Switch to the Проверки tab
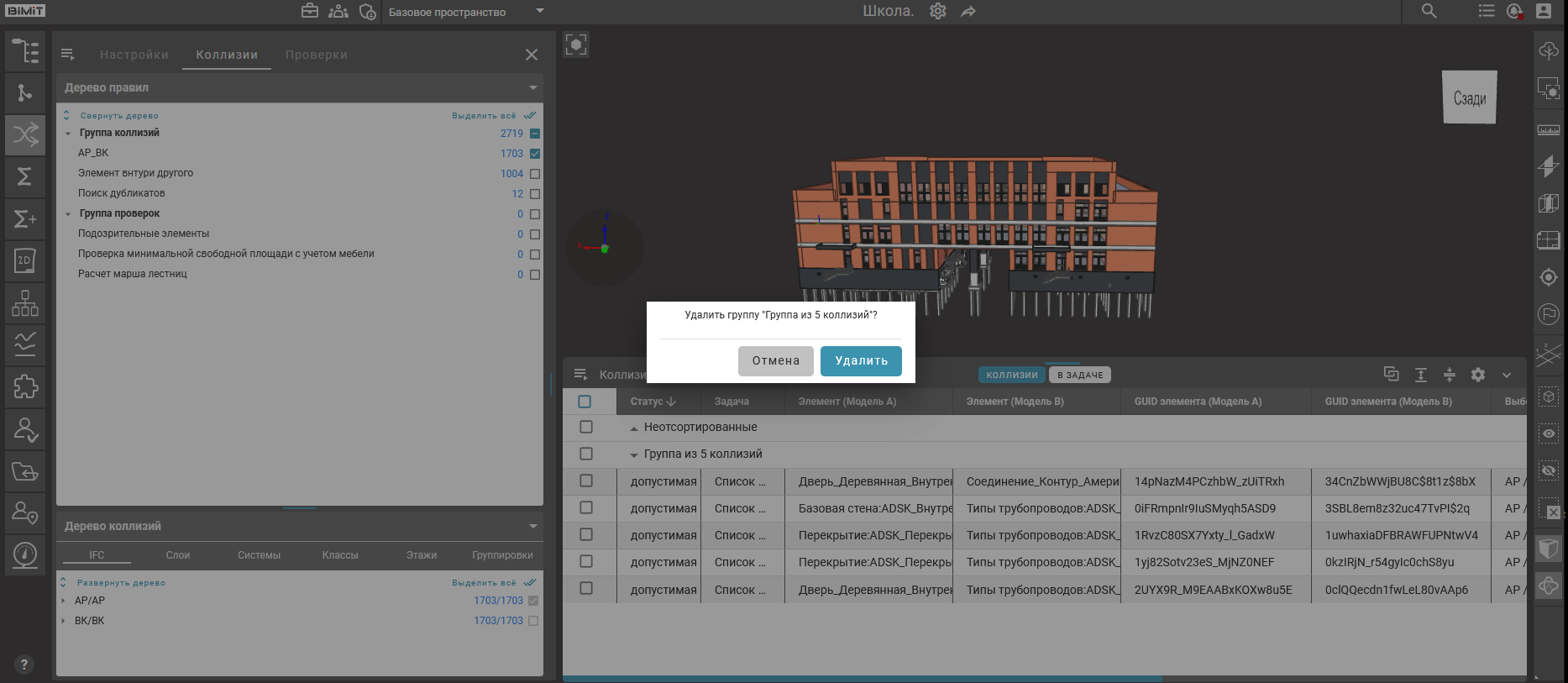The height and width of the screenshot is (683, 1568). point(316,55)
